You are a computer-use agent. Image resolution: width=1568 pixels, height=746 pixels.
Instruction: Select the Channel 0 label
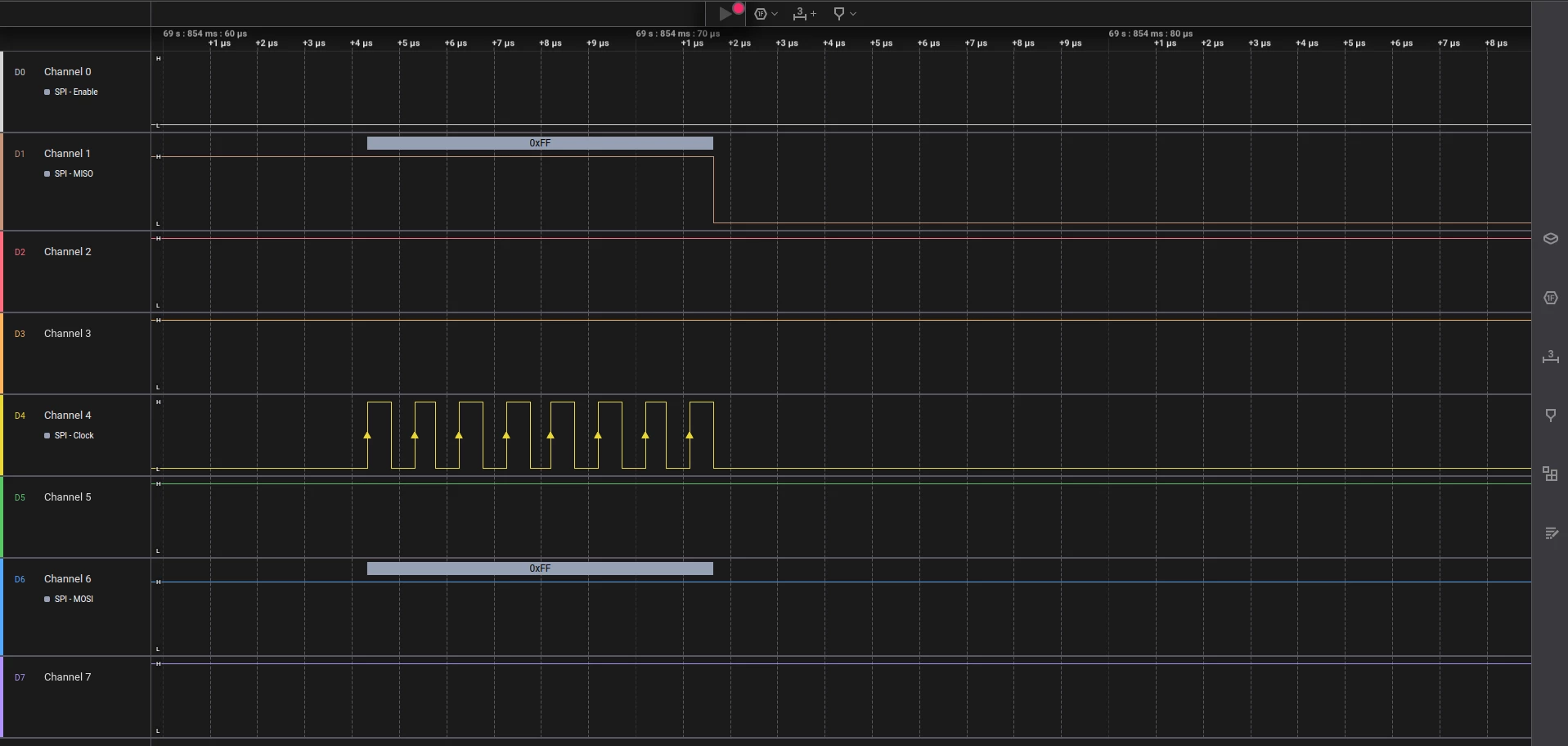point(68,72)
